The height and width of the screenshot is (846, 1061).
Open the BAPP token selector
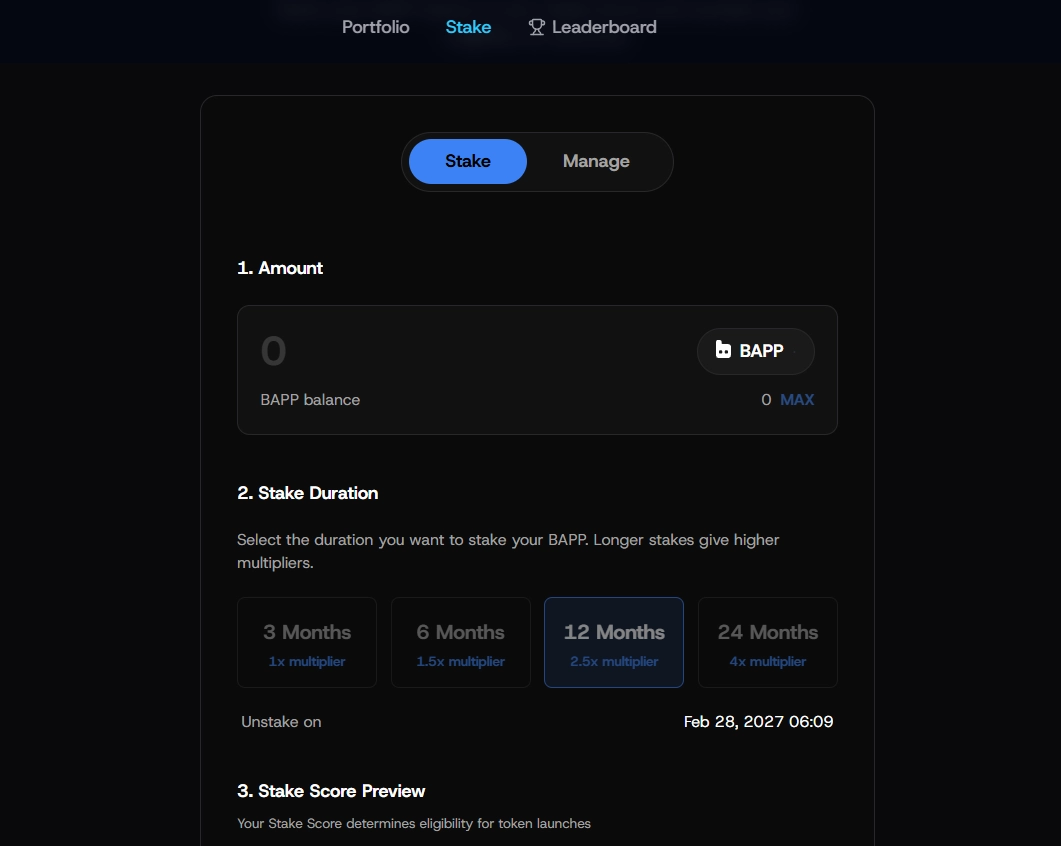pyautogui.click(x=756, y=351)
